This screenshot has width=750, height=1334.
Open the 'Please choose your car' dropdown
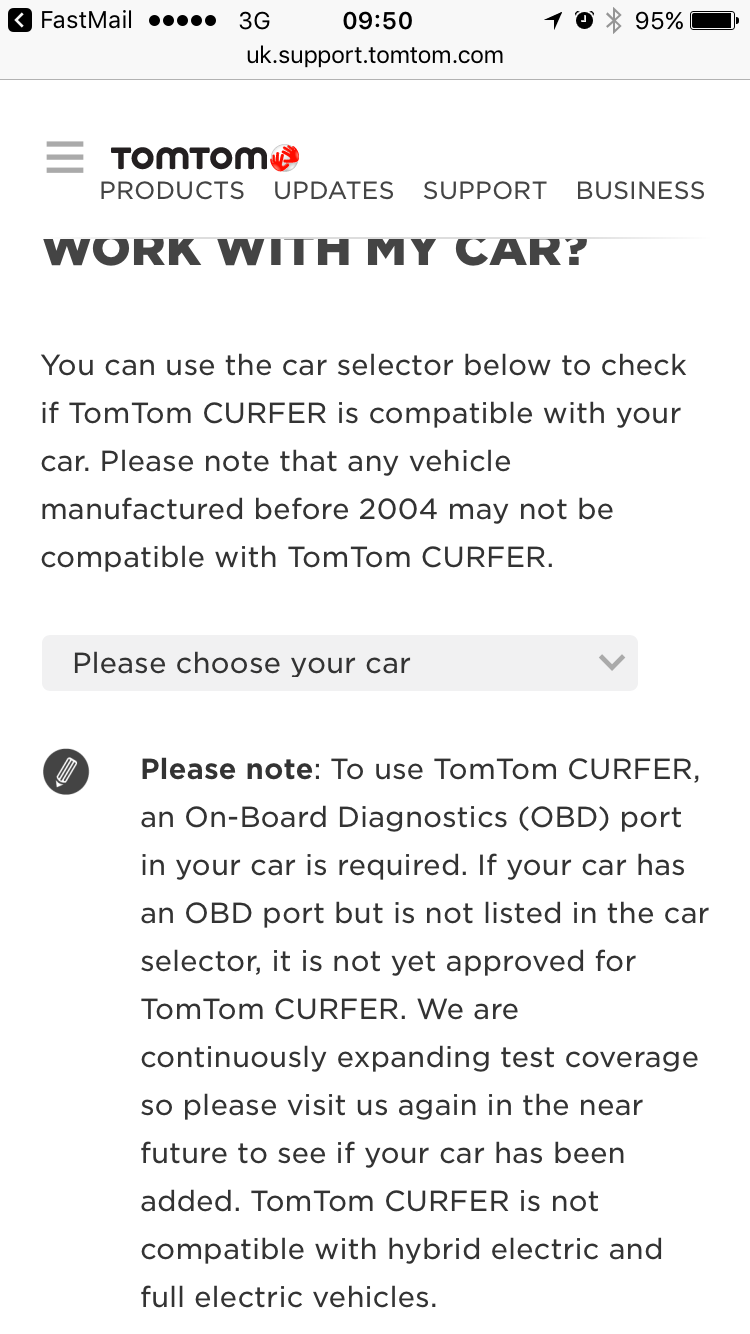tap(339, 663)
